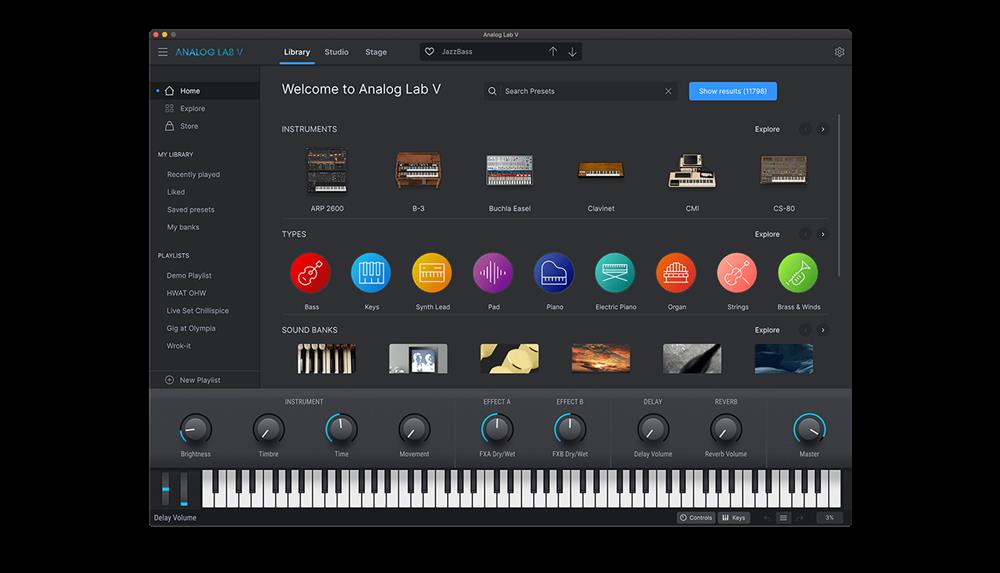Toggle the Keys keyboard button

click(x=733, y=517)
